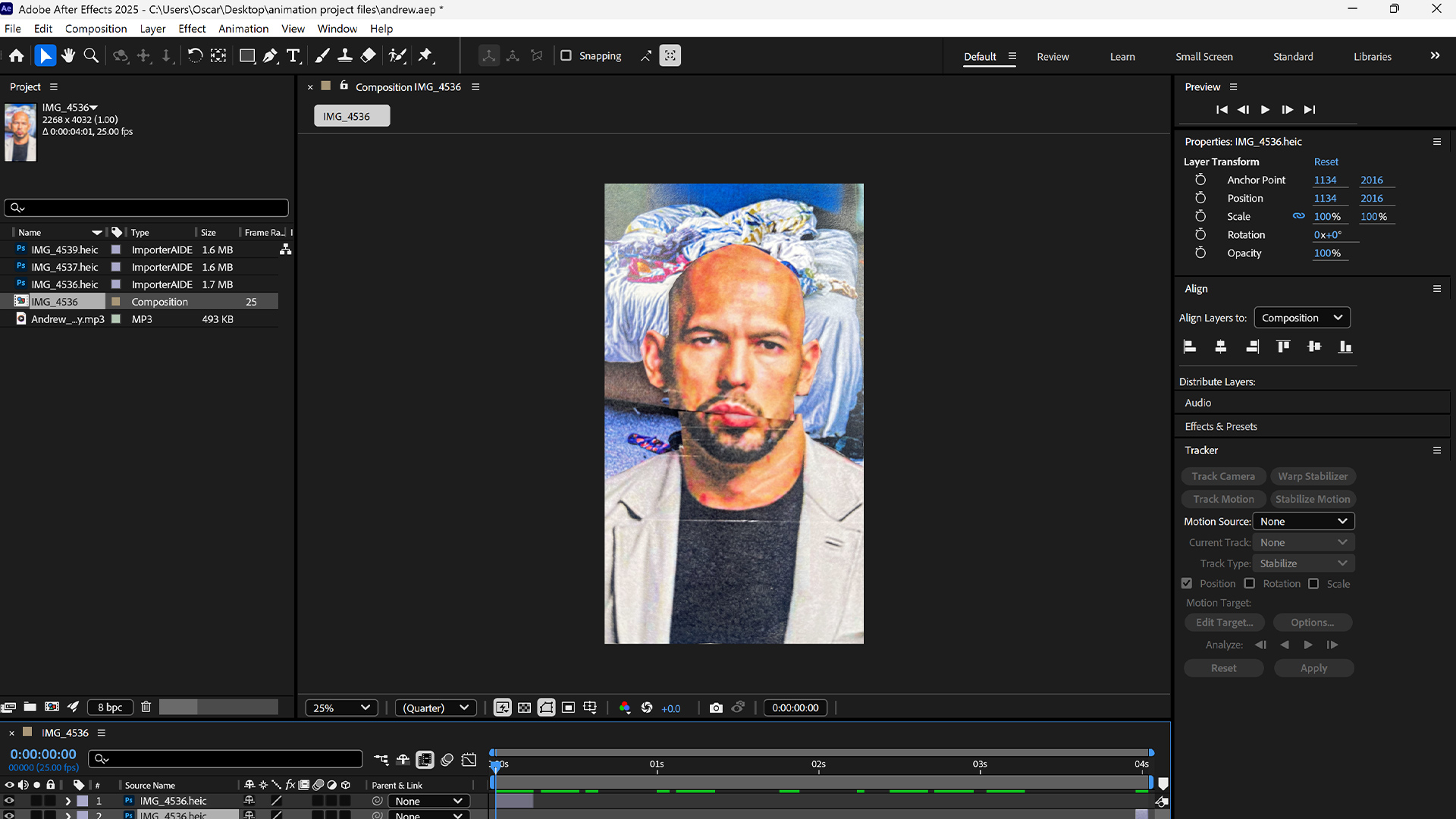Toggle Rotation checkbox in Tracker
1456x819 pixels.
point(1250,583)
